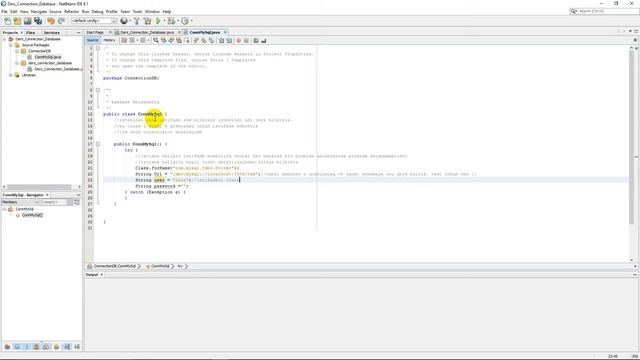The height and width of the screenshot is (360, 640).
Task: Switch to the Start Page tab
Action: click(95, 32)
